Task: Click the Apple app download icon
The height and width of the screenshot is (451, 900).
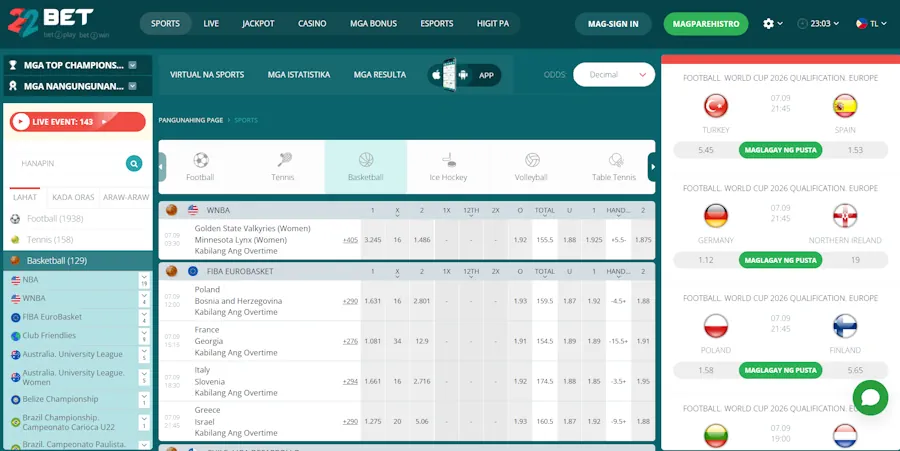Action: pos(436,75)
